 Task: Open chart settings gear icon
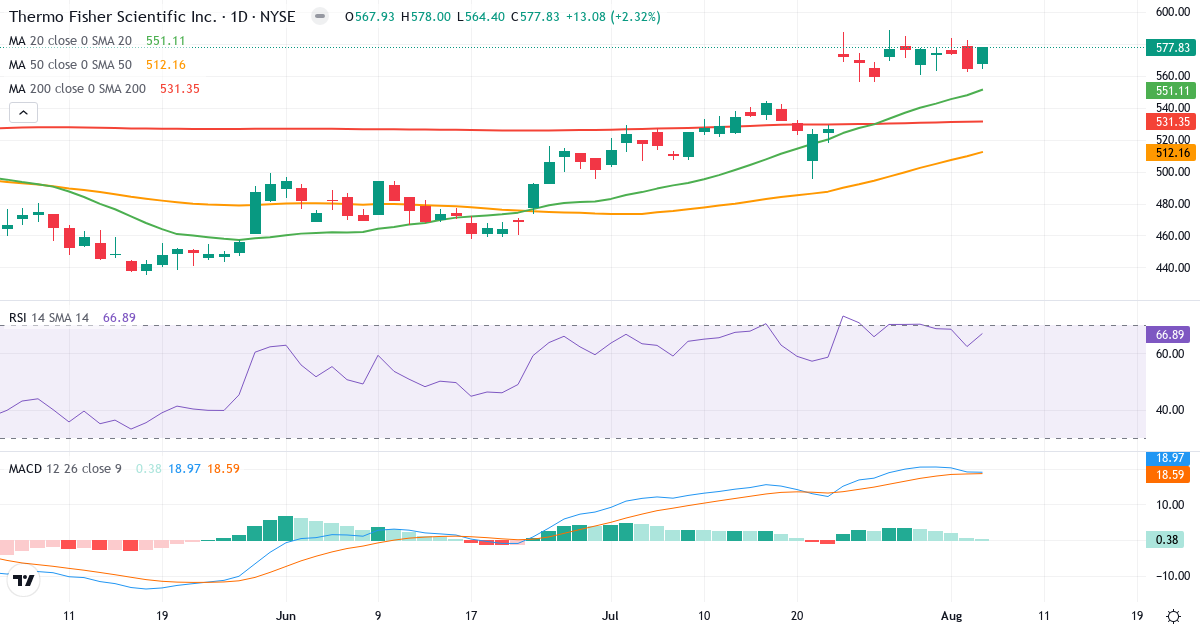tap(1172, 615)
